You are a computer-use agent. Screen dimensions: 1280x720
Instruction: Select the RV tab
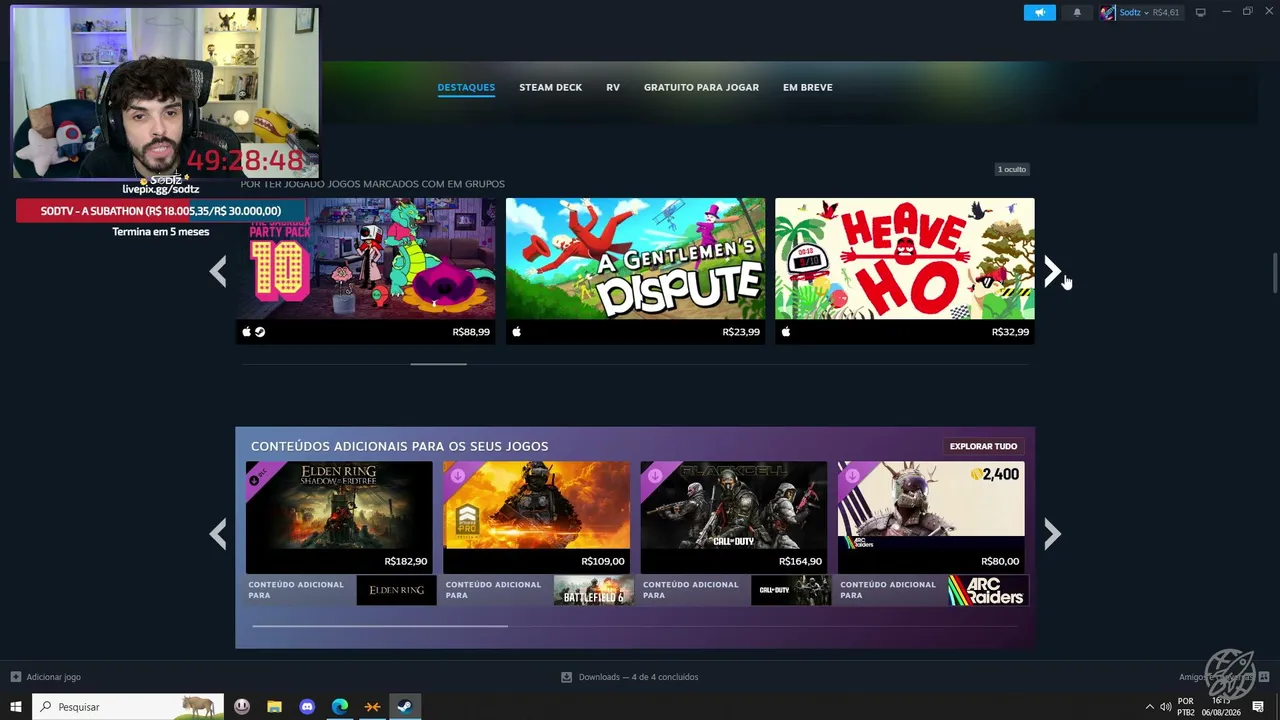[613, 88]
